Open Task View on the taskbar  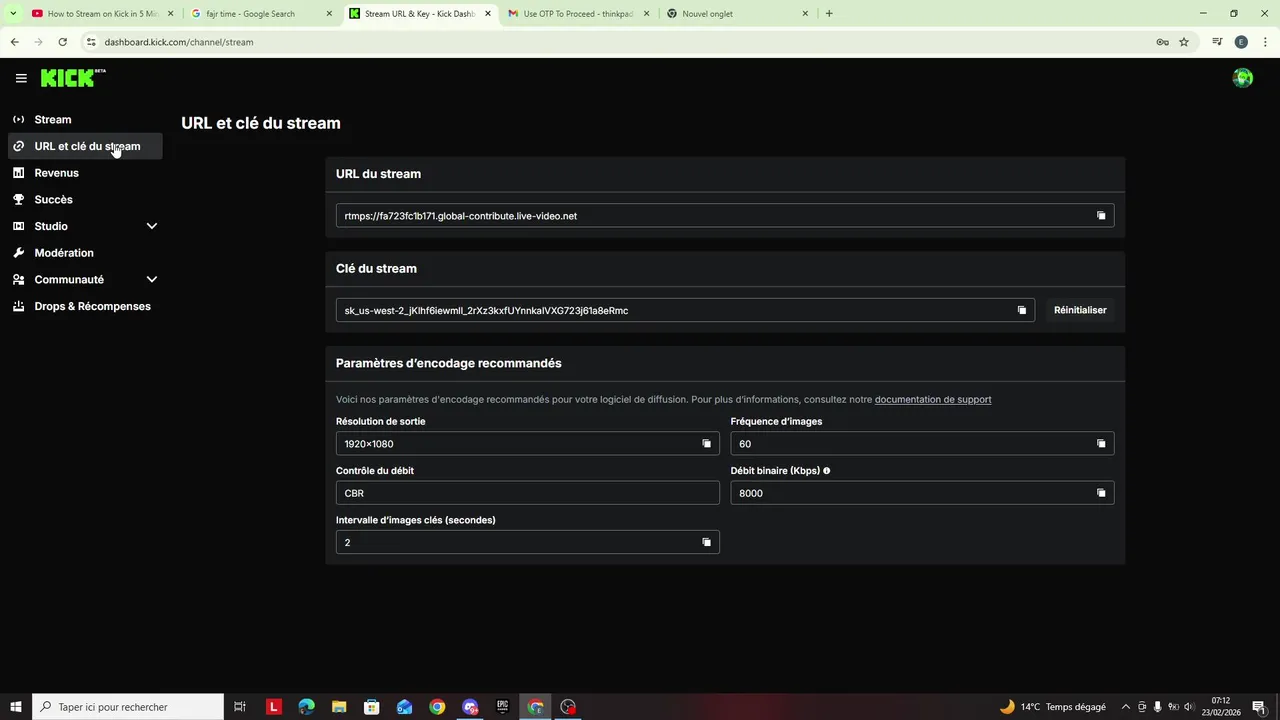[240, 707]
